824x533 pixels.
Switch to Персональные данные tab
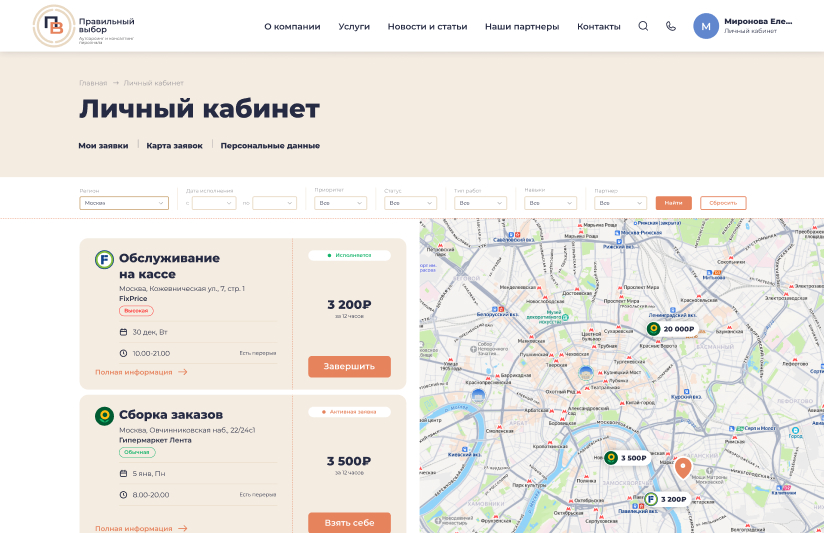pyautogui.click(x=270, y=146)
